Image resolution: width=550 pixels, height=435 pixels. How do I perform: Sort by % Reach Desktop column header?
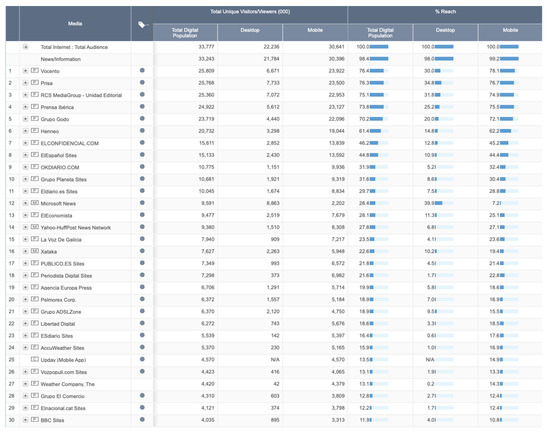[445, 33]
